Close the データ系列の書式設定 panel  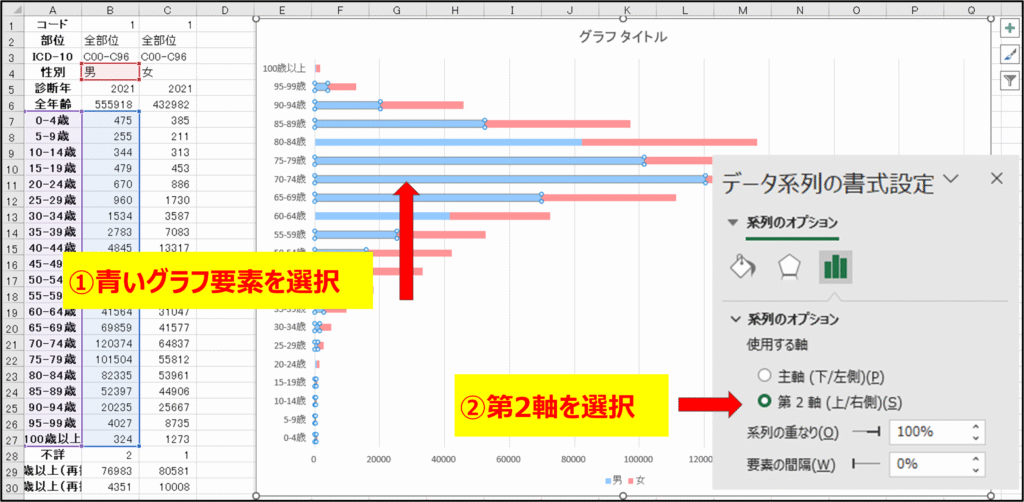[995, 178]
